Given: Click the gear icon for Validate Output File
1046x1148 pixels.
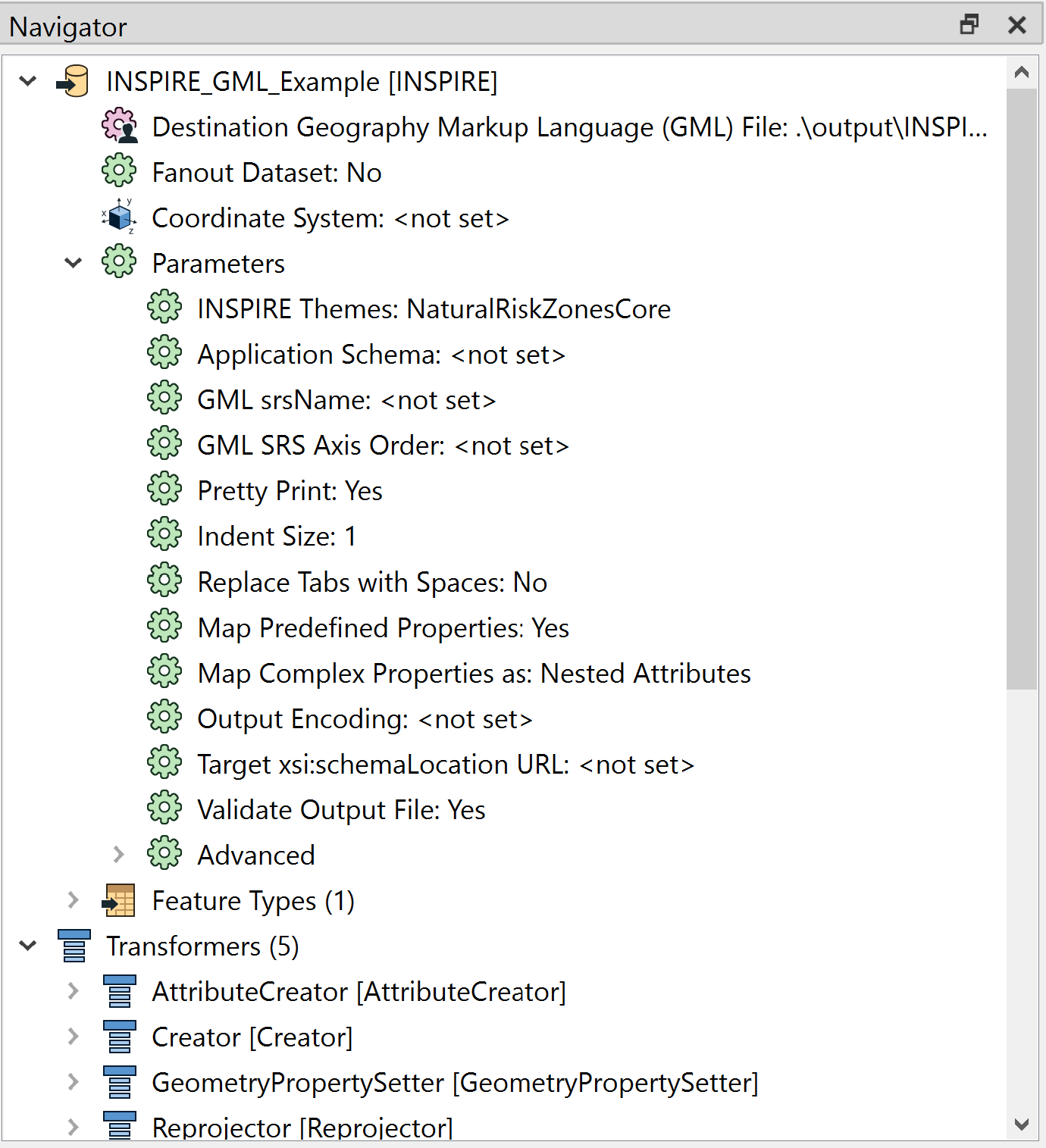Looking at the screenshot, I should (164, 808).
